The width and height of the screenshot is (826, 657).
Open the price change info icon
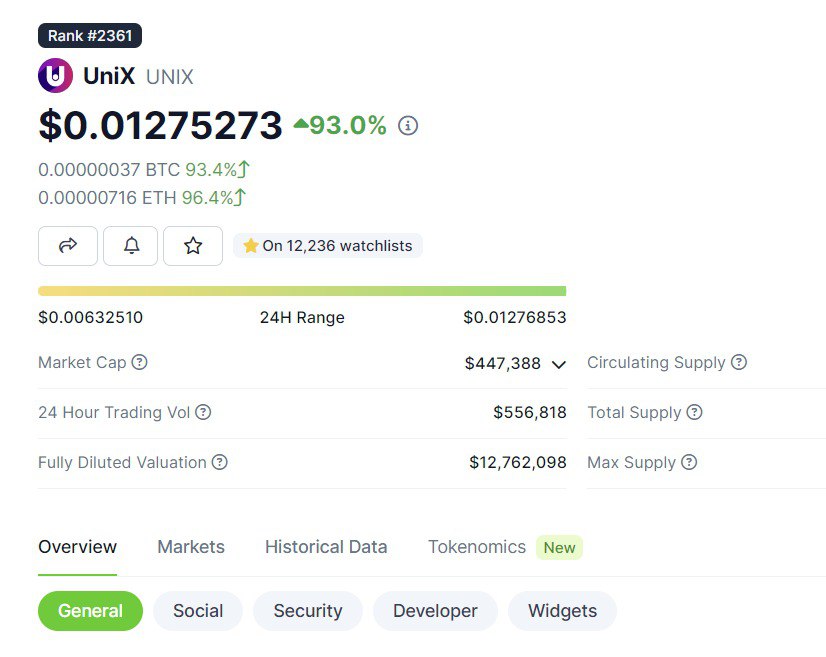(x=408, y=125)
